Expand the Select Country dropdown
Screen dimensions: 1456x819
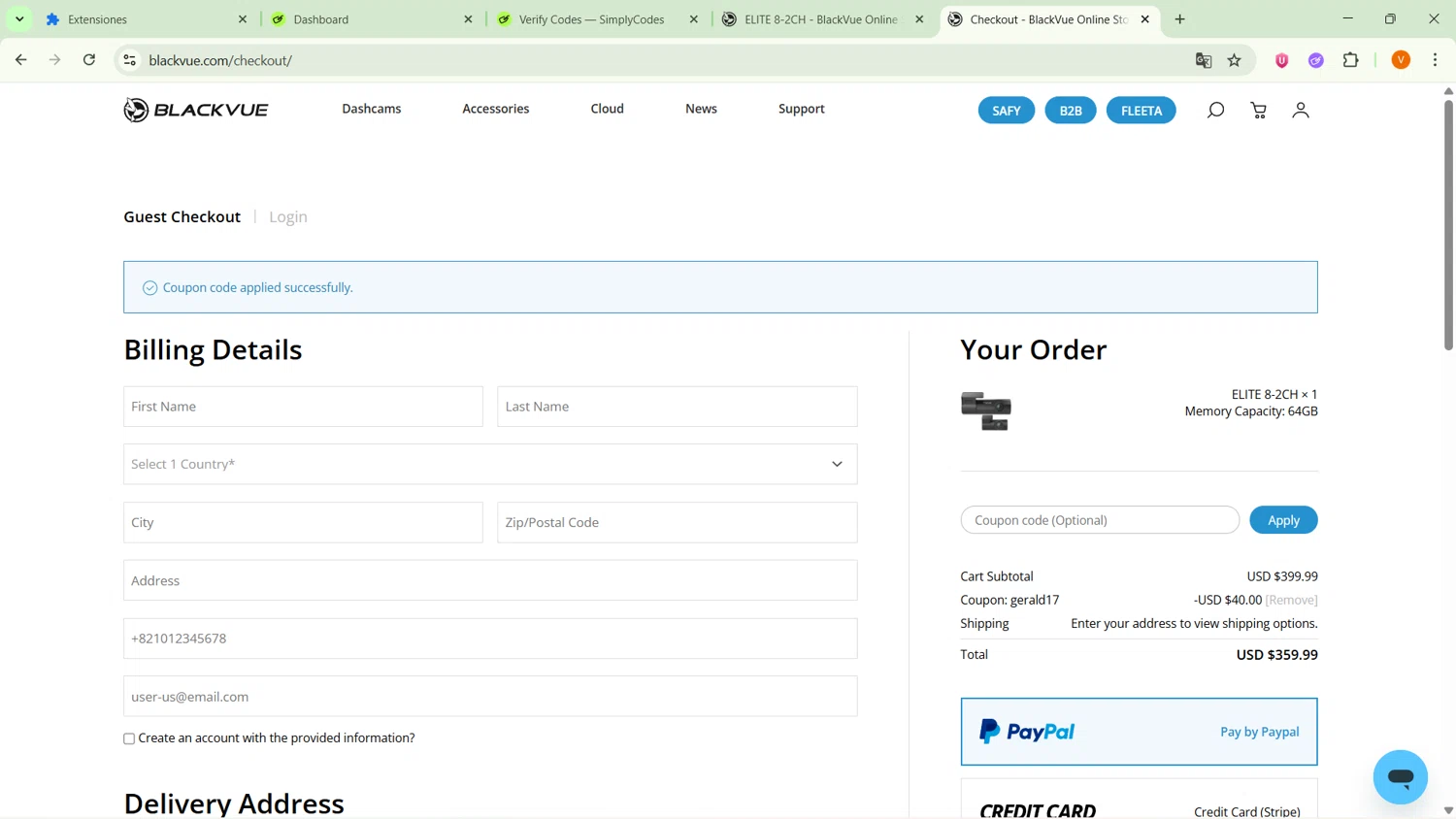pyautogui.click(x=490, y=464)
